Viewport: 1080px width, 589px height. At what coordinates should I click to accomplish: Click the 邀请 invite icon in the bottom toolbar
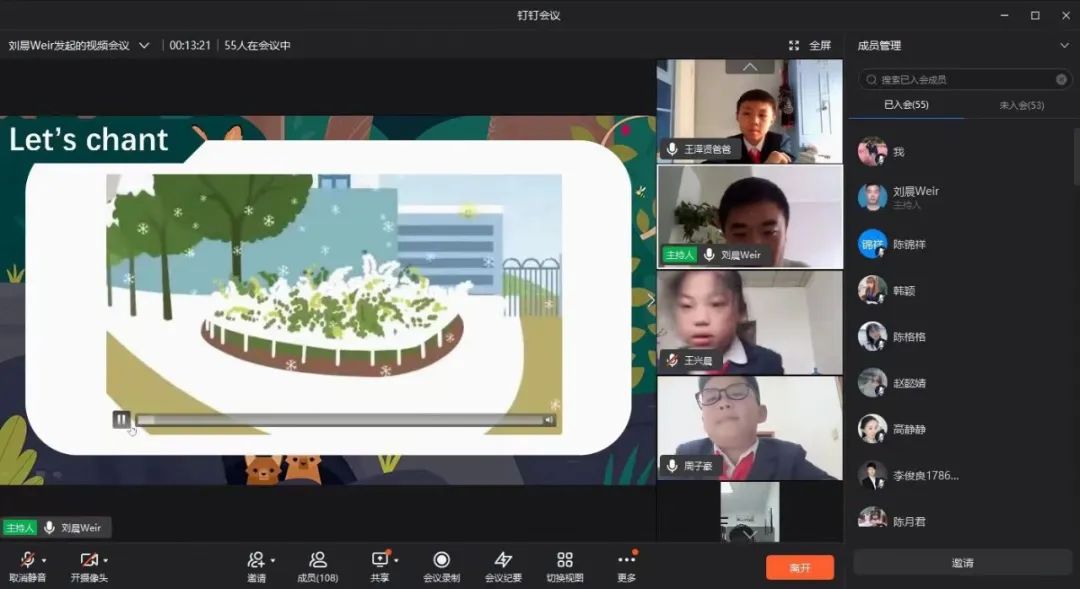256,561
